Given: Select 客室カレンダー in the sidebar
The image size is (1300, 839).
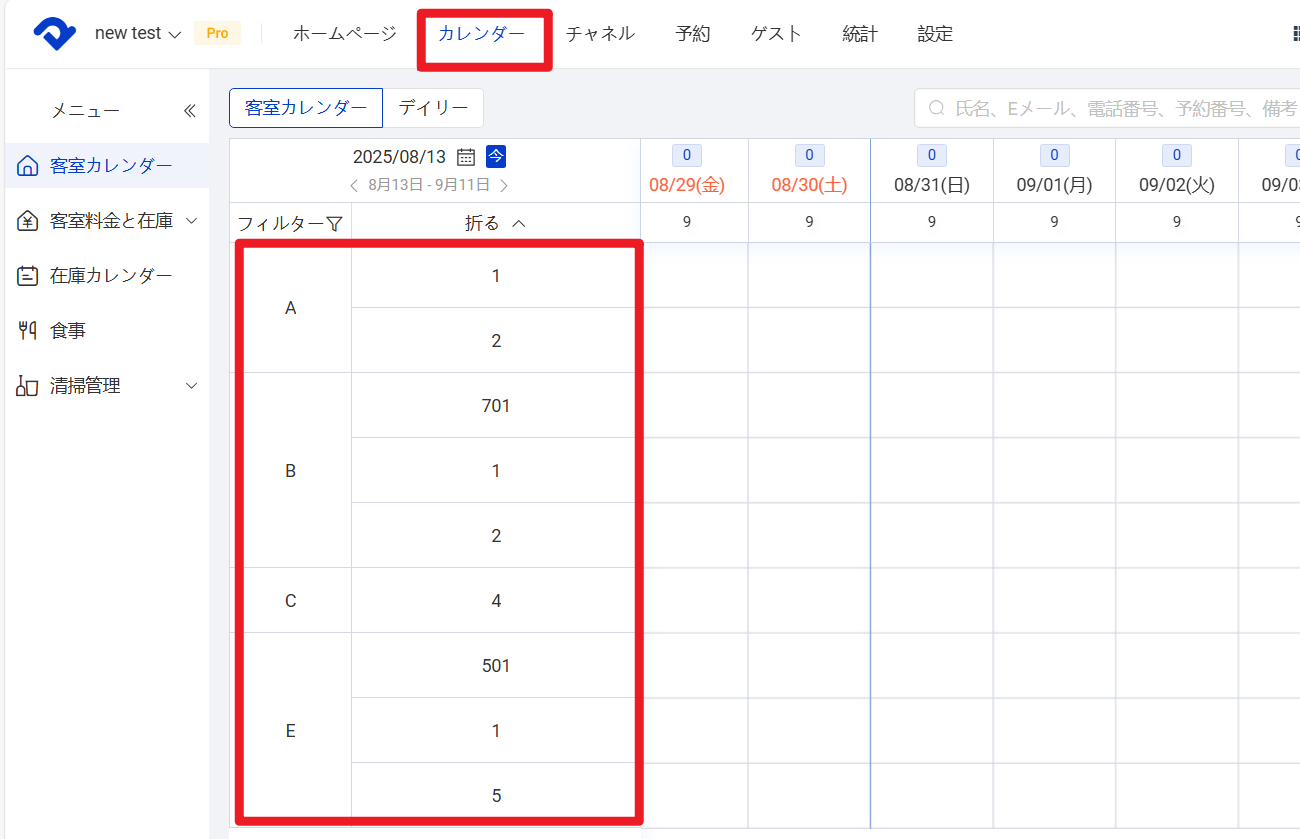Looking at the screenshot, I should pos(110,166).
